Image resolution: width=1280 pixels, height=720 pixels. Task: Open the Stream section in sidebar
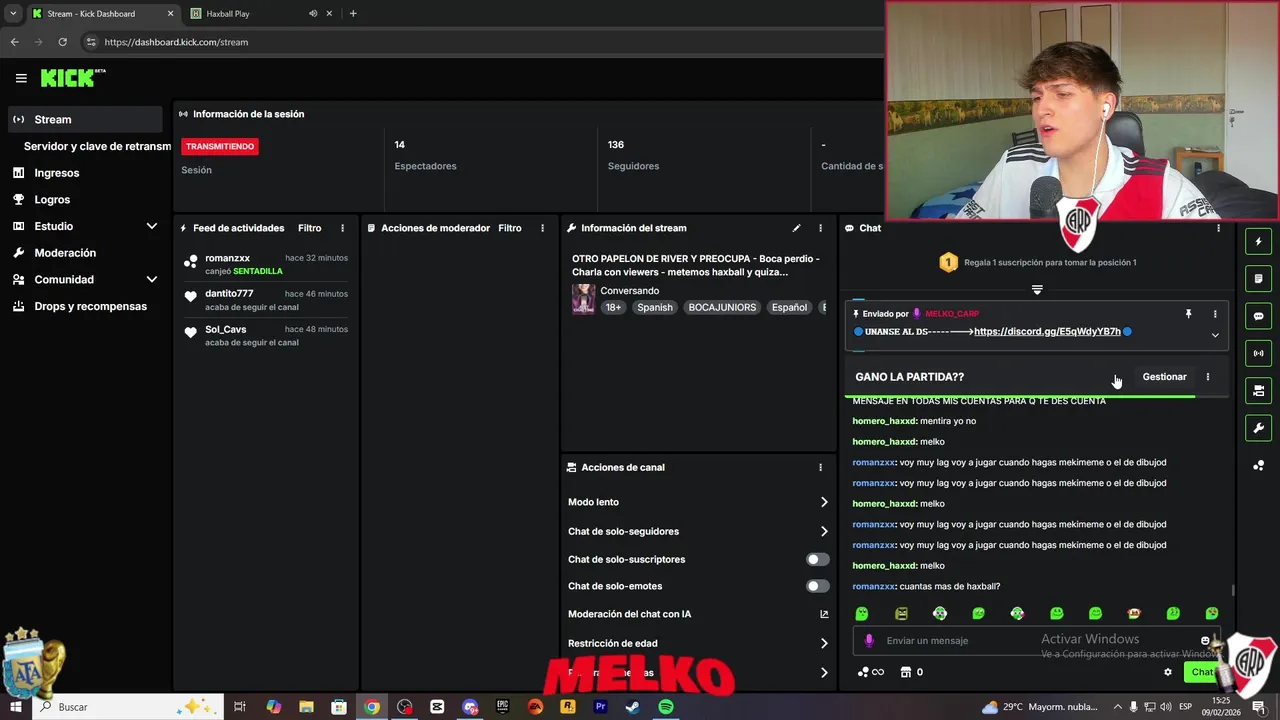coord(84,119)
